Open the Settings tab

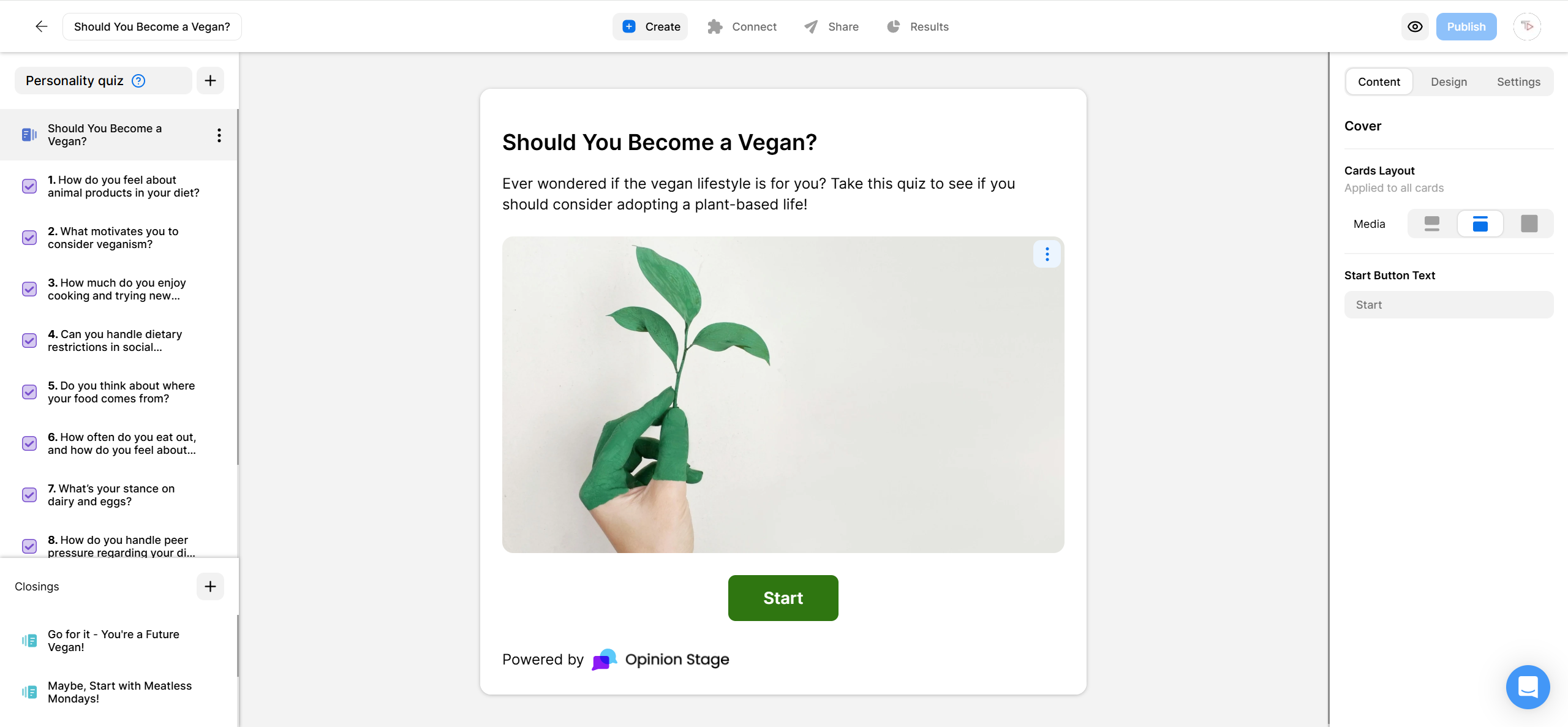click(x=1518, y=81)
